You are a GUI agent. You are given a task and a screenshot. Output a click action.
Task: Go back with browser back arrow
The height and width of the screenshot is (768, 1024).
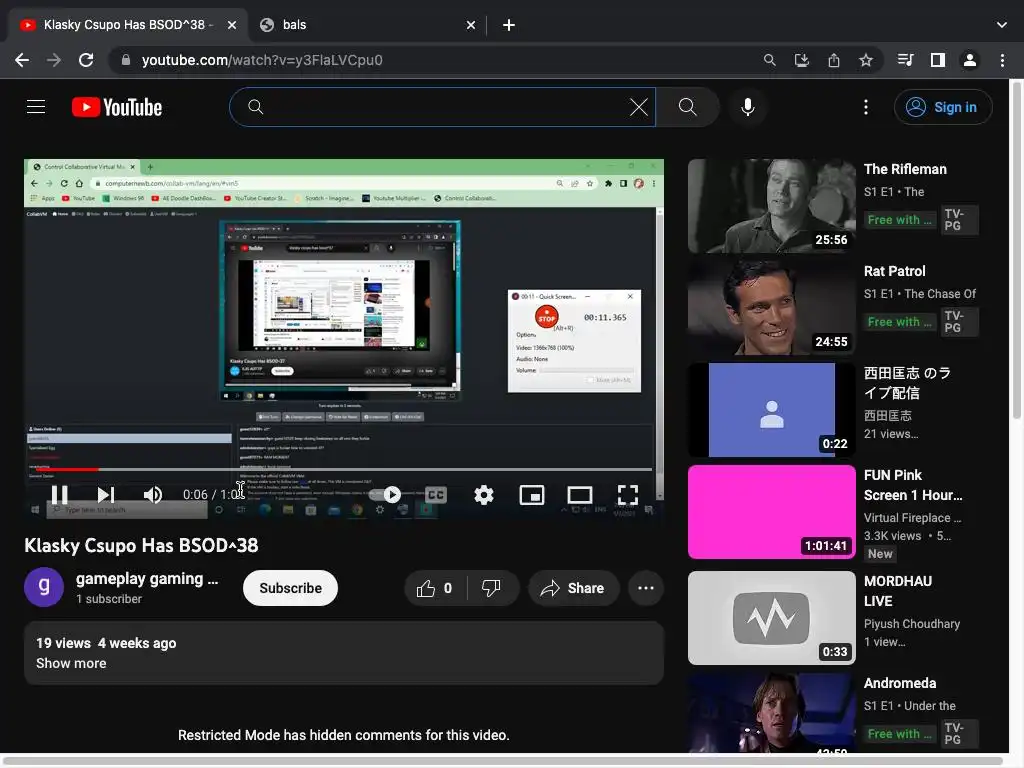22,60
